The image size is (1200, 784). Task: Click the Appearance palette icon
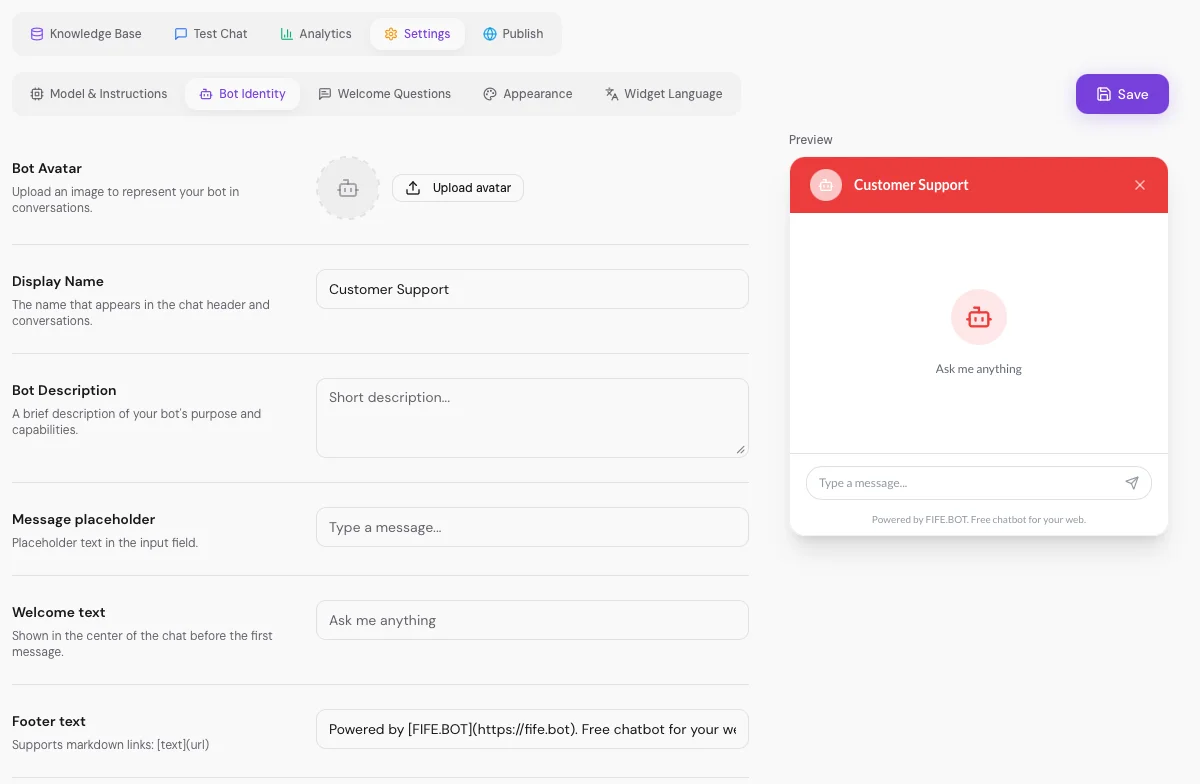(x=490, y=94)
